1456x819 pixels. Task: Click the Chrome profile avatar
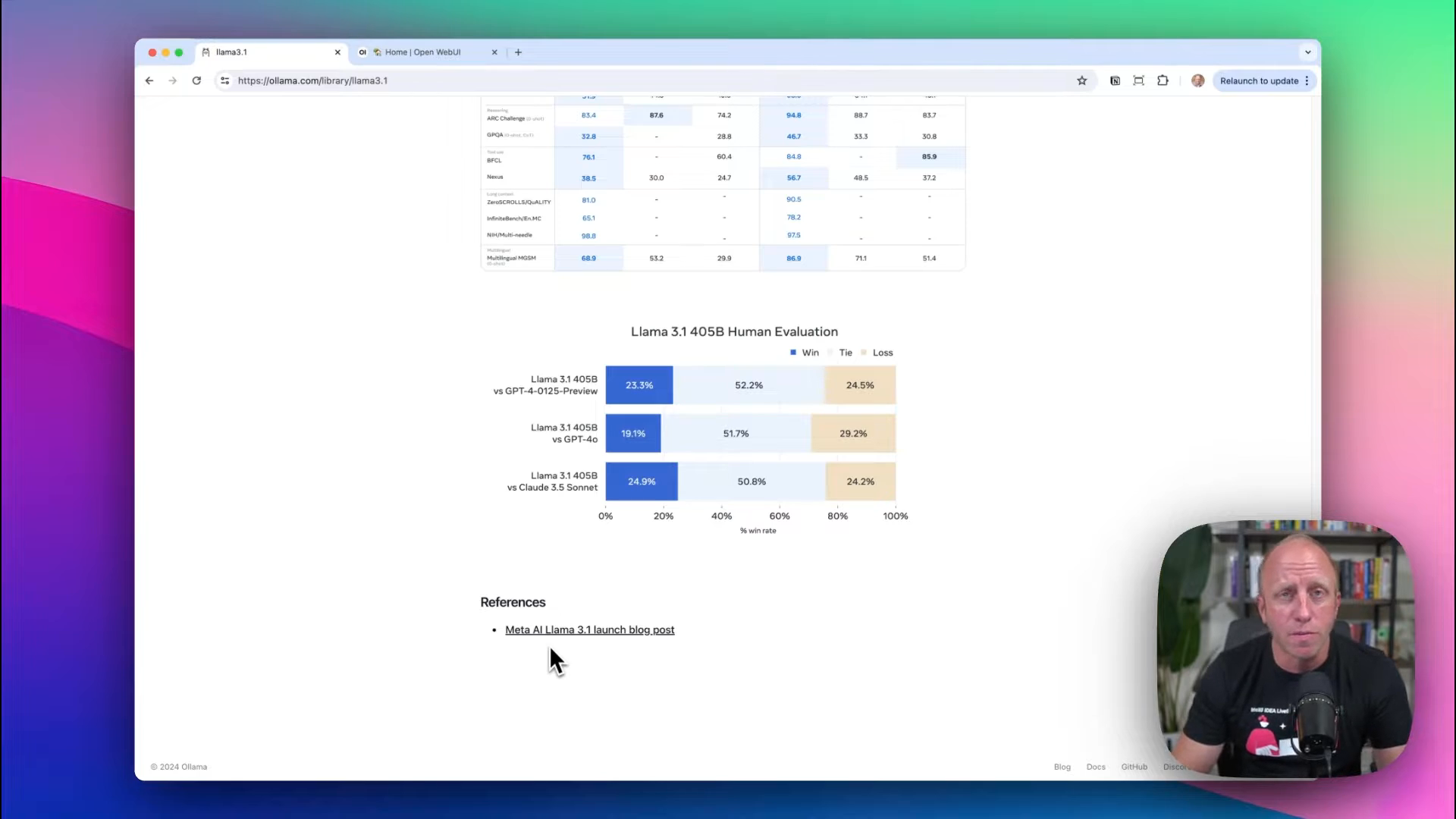pyautogui.click(x=1197, y=81)
